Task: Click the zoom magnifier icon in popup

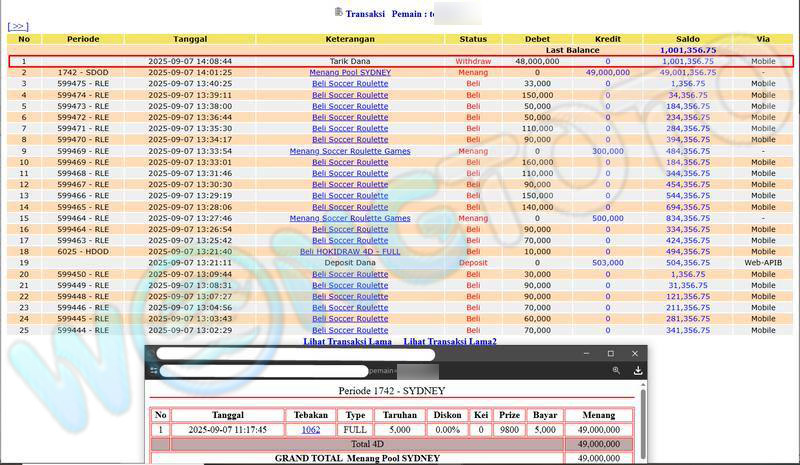Action: click(x=616, y=370)
